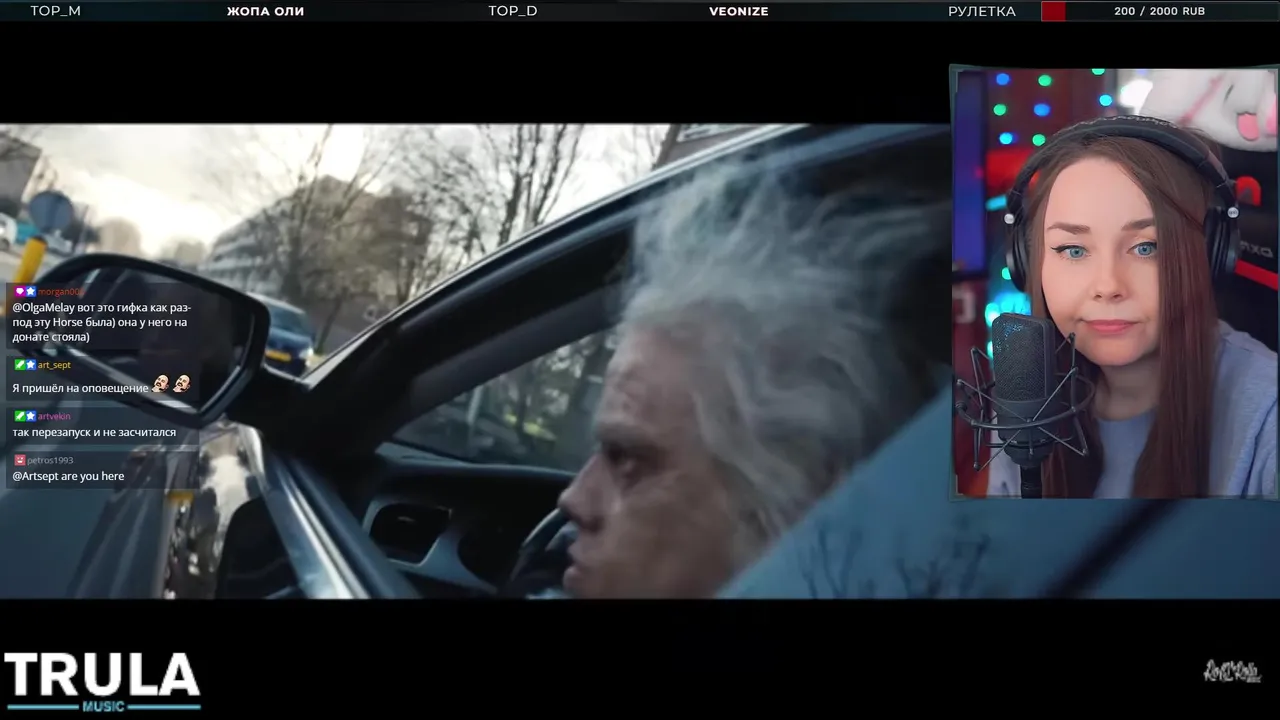The width and height of the screenshot is (1280, 720).
Task: Select the TOP_D label in top bar
Action: click(513, 11)
